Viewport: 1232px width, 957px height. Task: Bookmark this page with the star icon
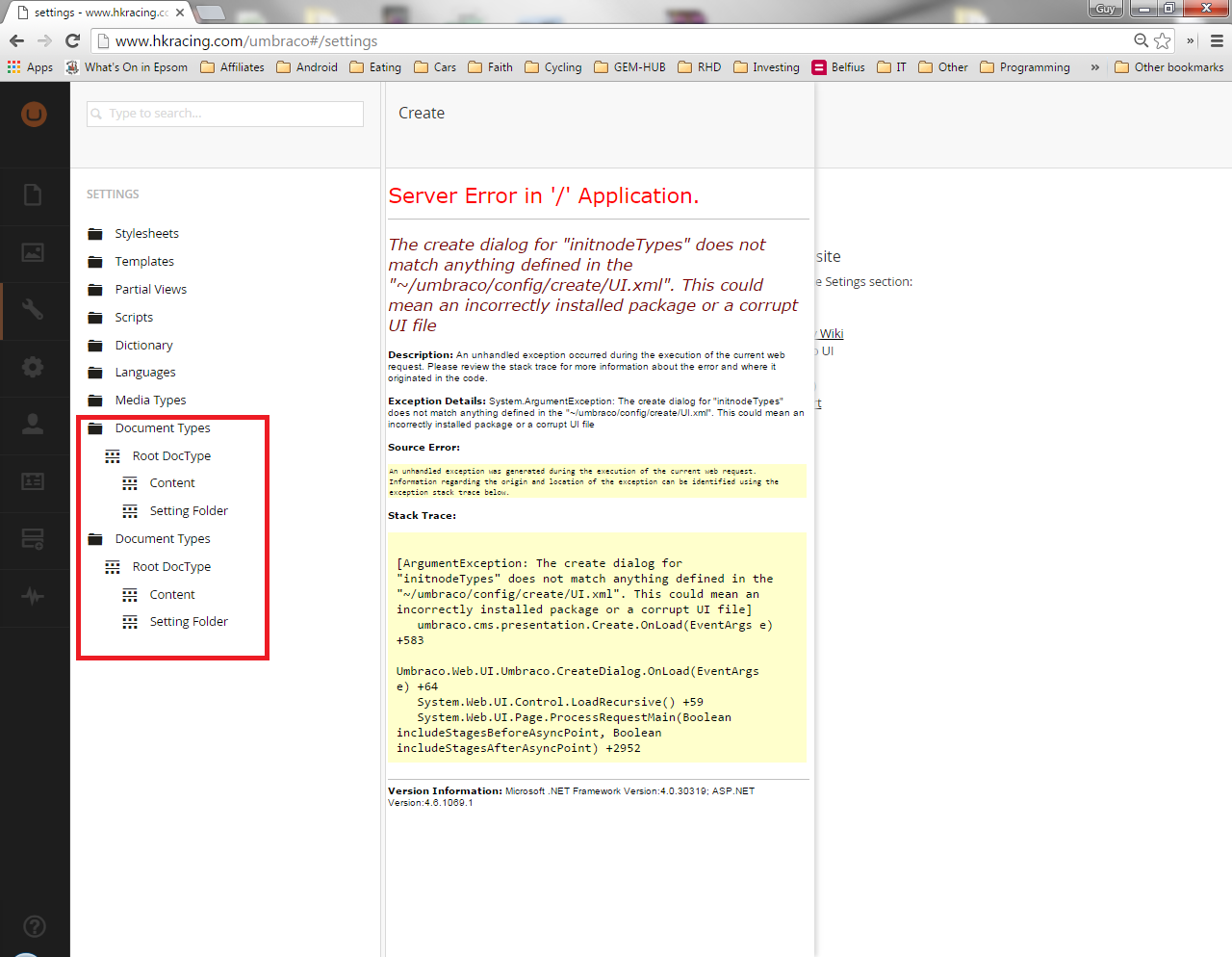click(1163, 40)
